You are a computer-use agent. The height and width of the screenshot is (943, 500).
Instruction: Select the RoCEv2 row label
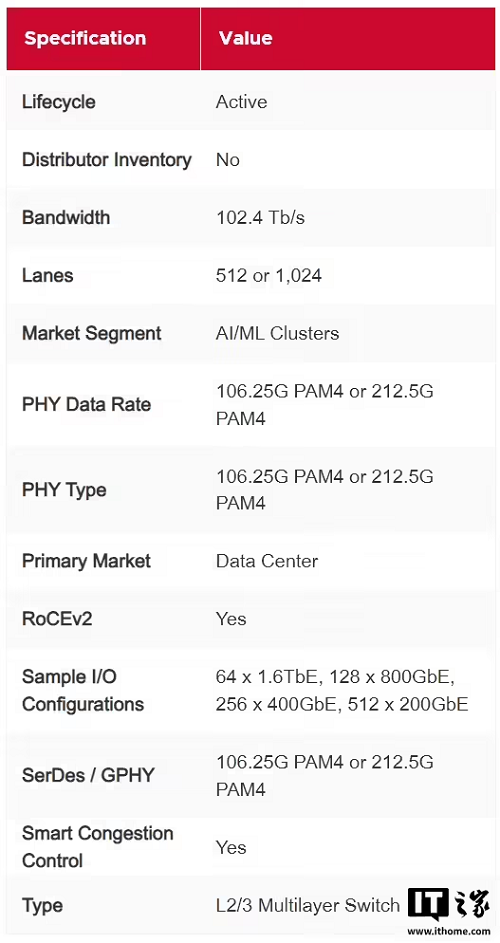click(57, 619)
